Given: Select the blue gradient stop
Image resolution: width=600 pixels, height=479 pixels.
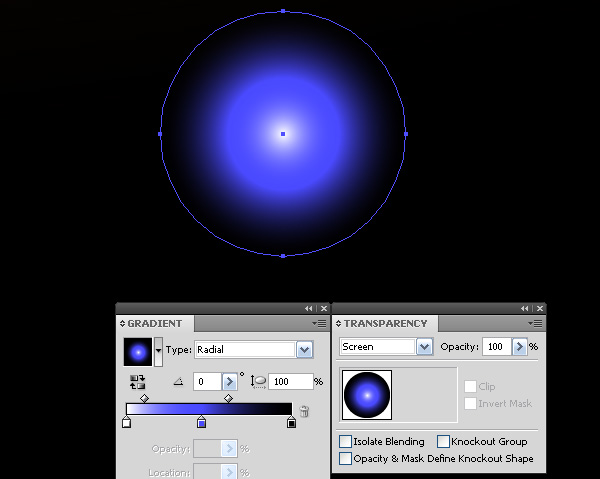Looking at the screenshot, I should coord(201,422).
